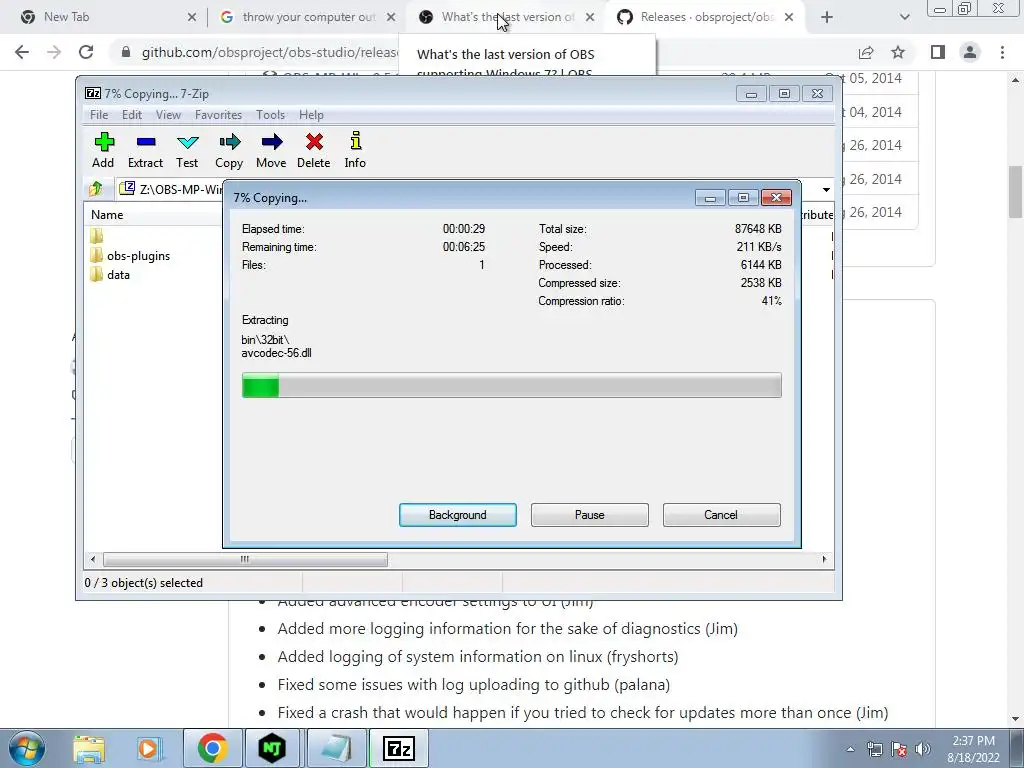Close the New Tab tab
Image resolution: width=1024 pixels, height=768 pixels.
click(191, 18)
